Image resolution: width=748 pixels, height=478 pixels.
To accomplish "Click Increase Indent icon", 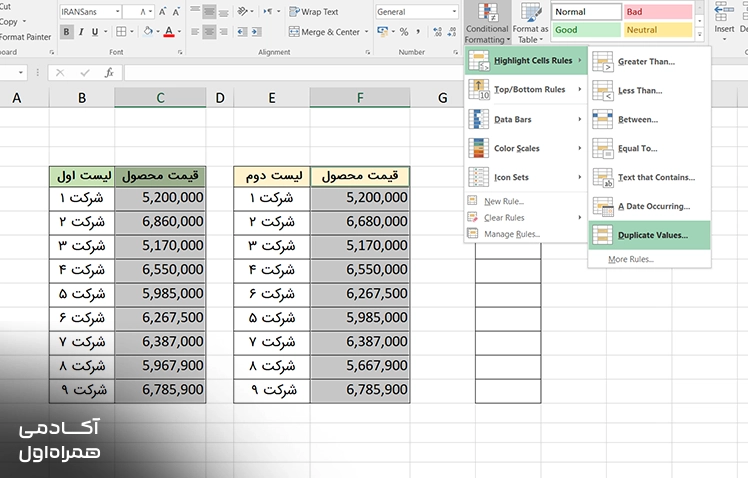I will tap(257, 32).
